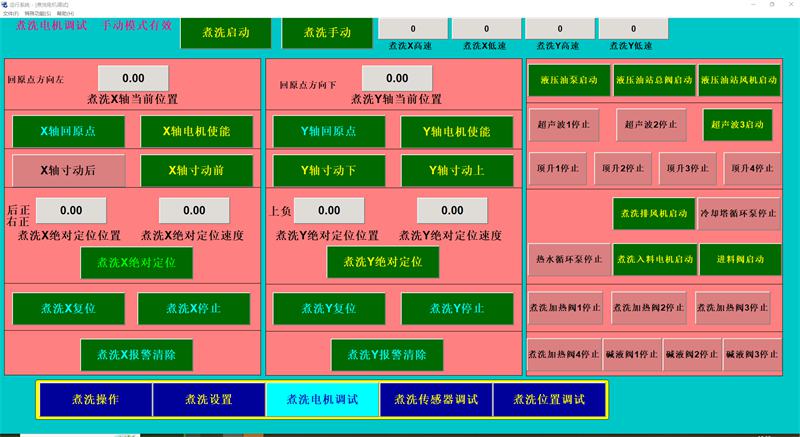Viewport: 800px width, 437px height.
Task: Toggle the 液压油泵启动 button
Action: point(568,79)
